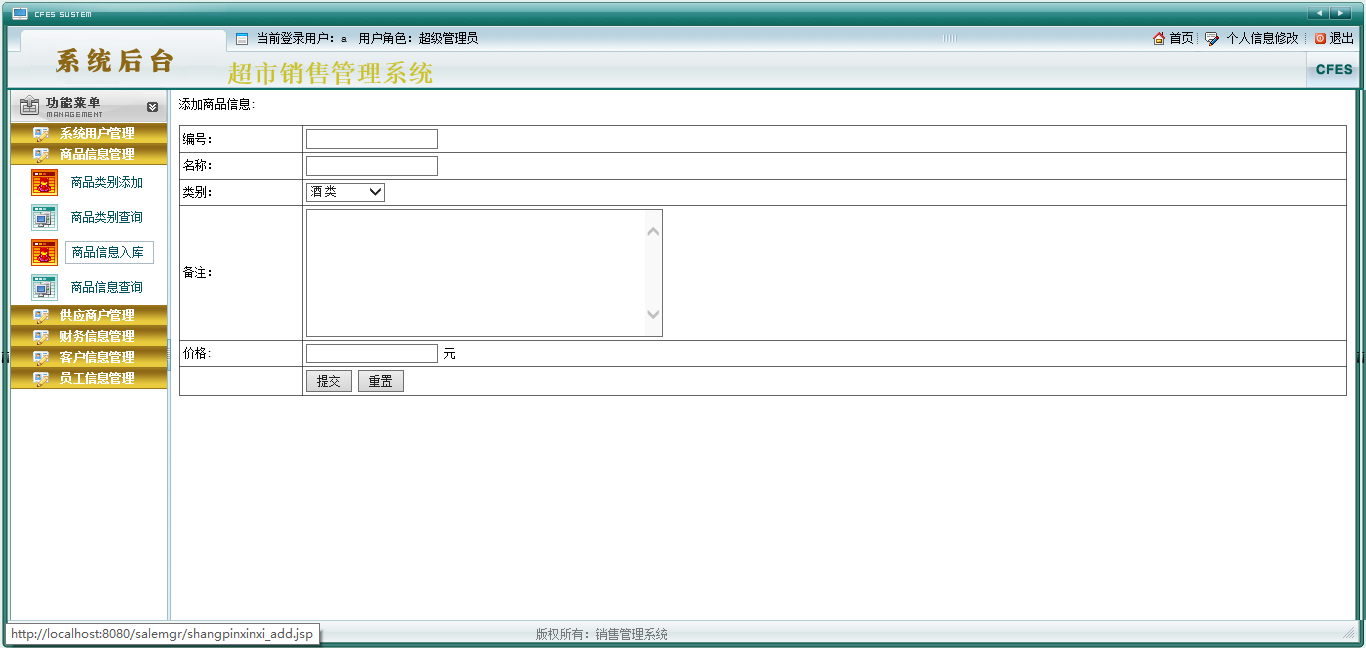Viewport: 1366px width, 648px height.
Task: Open the 类别 dropdown showing 酒类
Action: 345,192
